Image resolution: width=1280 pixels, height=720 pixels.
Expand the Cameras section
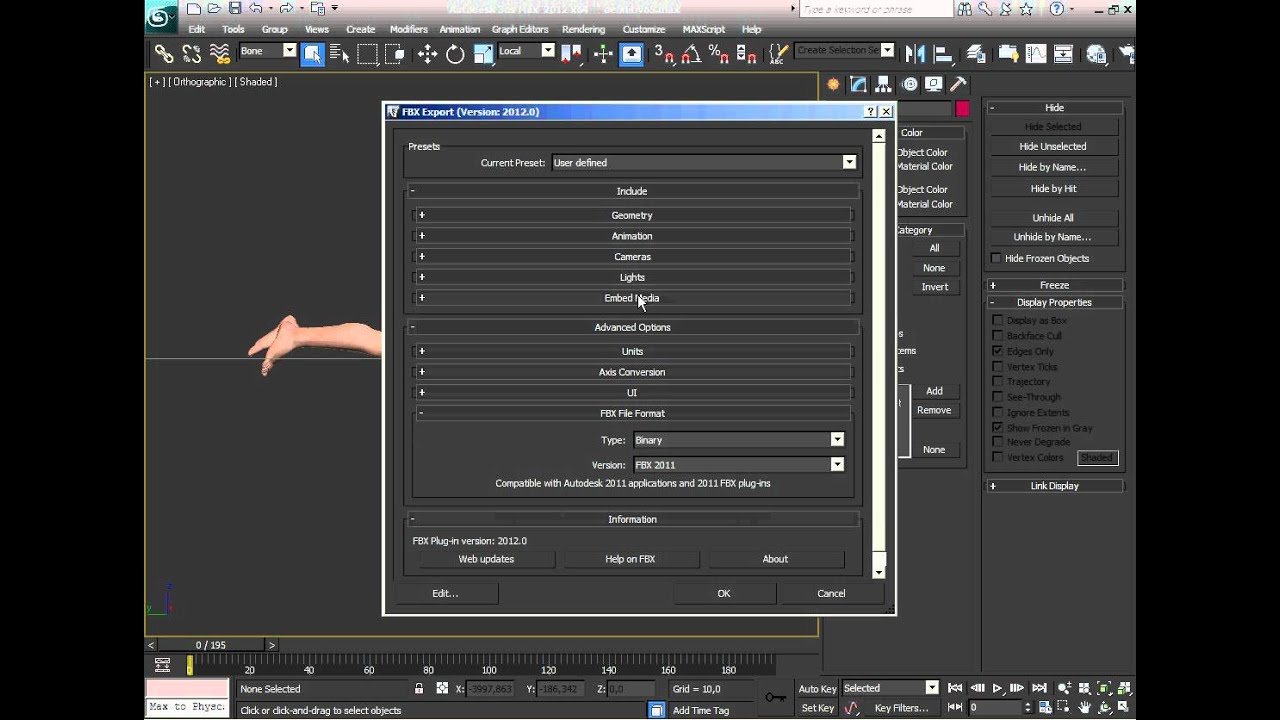click(x=632, y=257)
